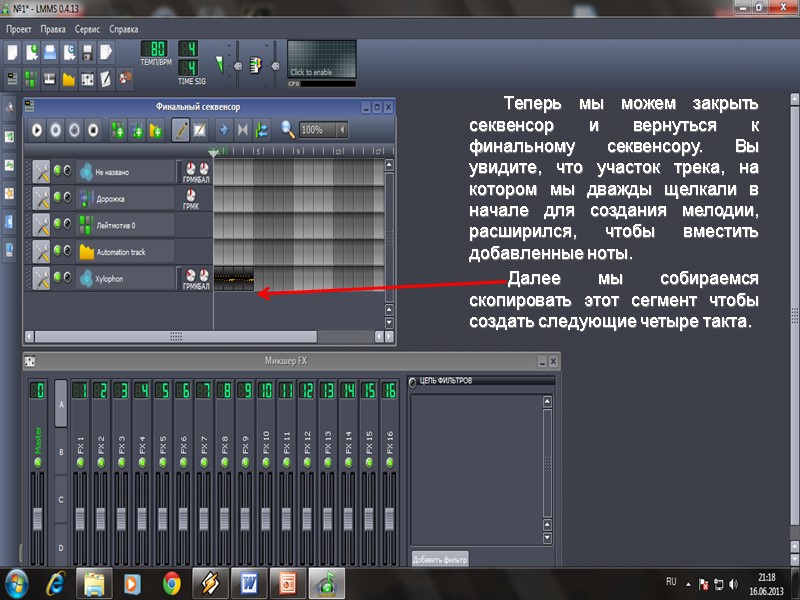This screenshot has height=600, width=800.
Task: Mute the Дорожка track
Action: [58, 197]
